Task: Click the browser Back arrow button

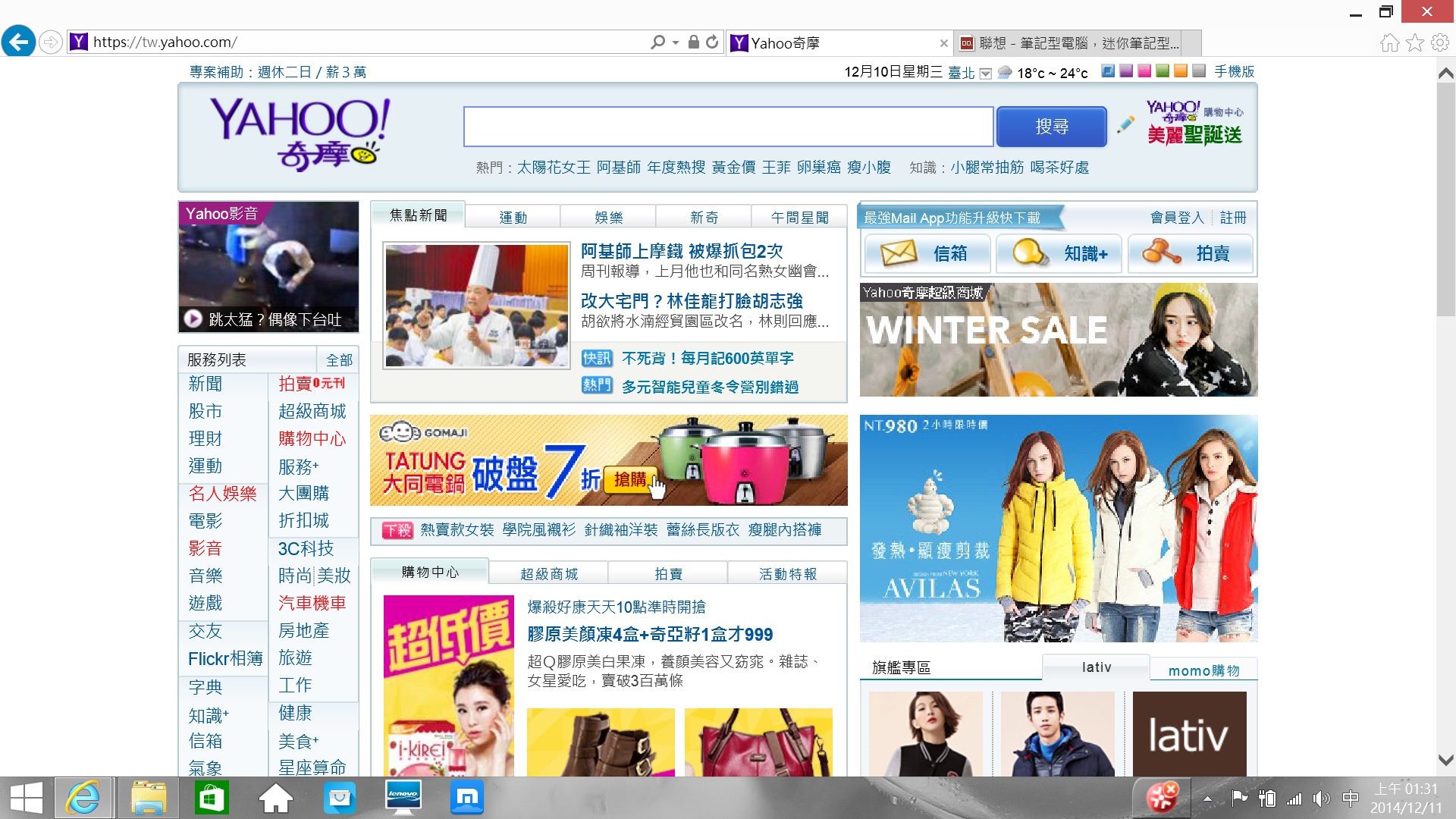Action: [18, 42]
